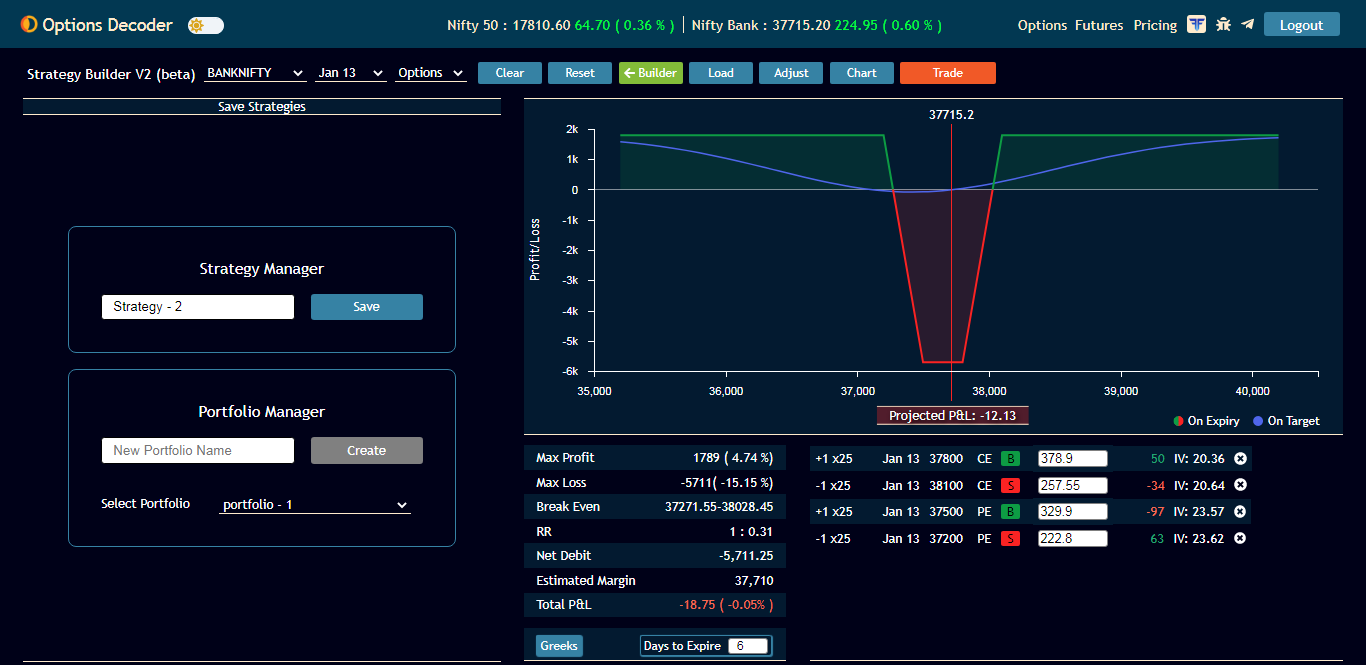
Task: Edit the 329.9 price field
Action: pyautogui.click(x=1073, y=511)
